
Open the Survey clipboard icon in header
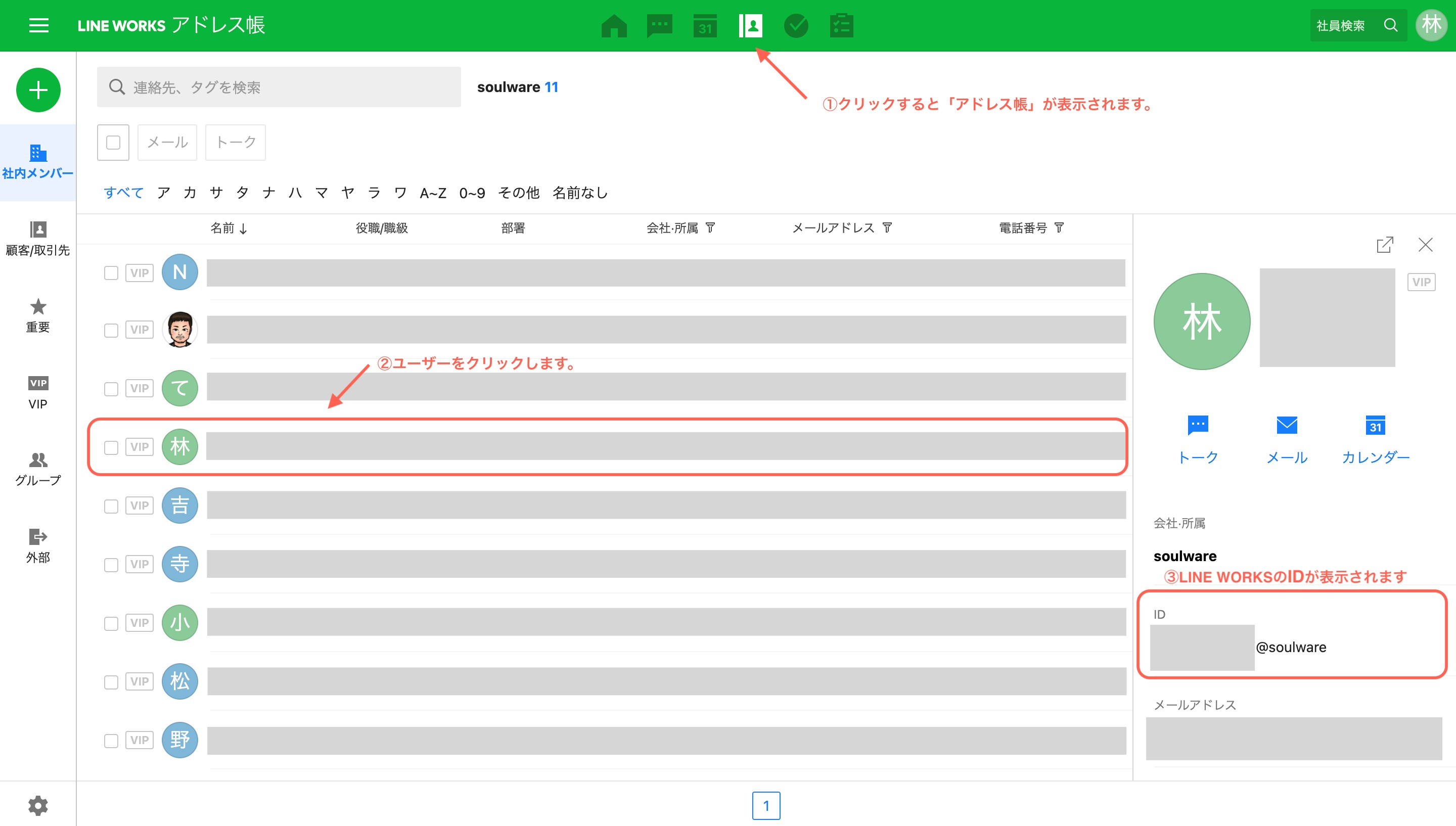[x=841, y=26]
